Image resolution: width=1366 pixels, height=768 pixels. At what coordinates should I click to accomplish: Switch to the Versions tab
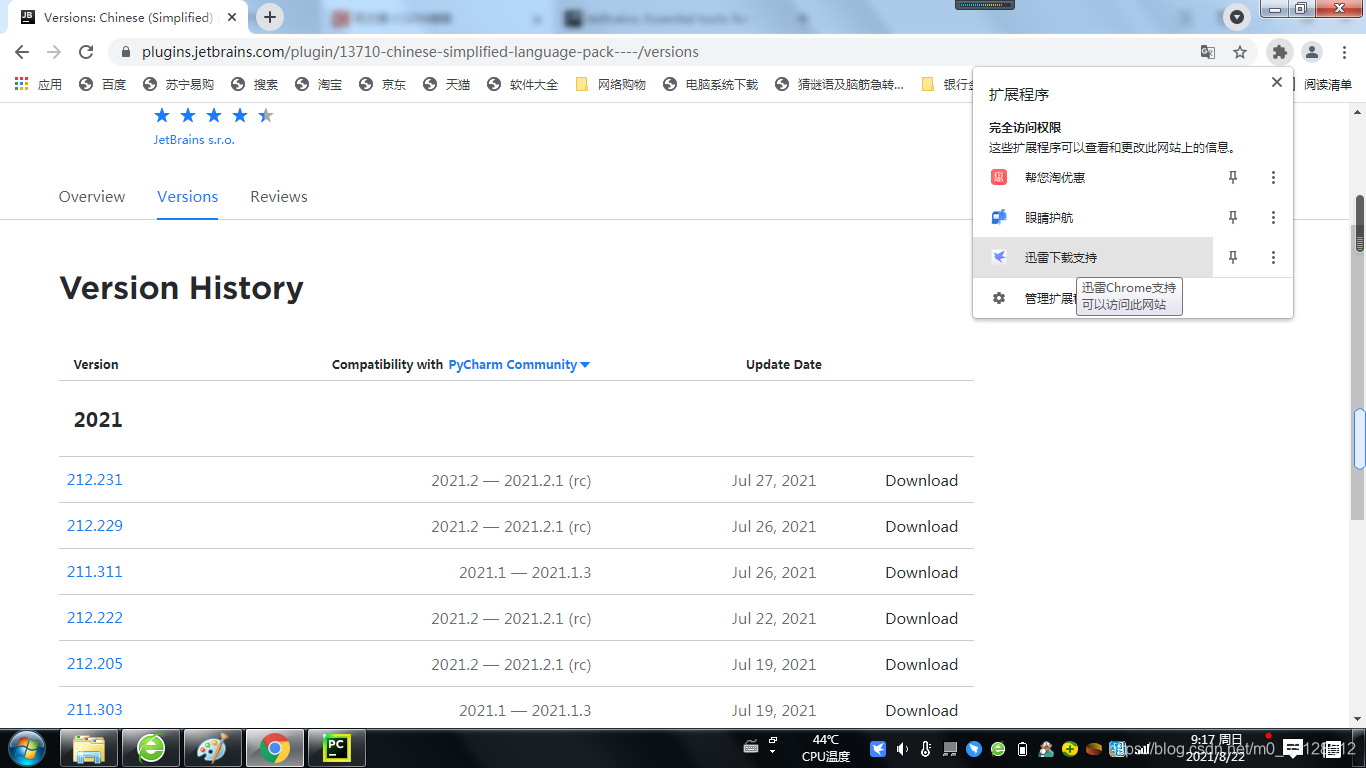tap(188, 197)
